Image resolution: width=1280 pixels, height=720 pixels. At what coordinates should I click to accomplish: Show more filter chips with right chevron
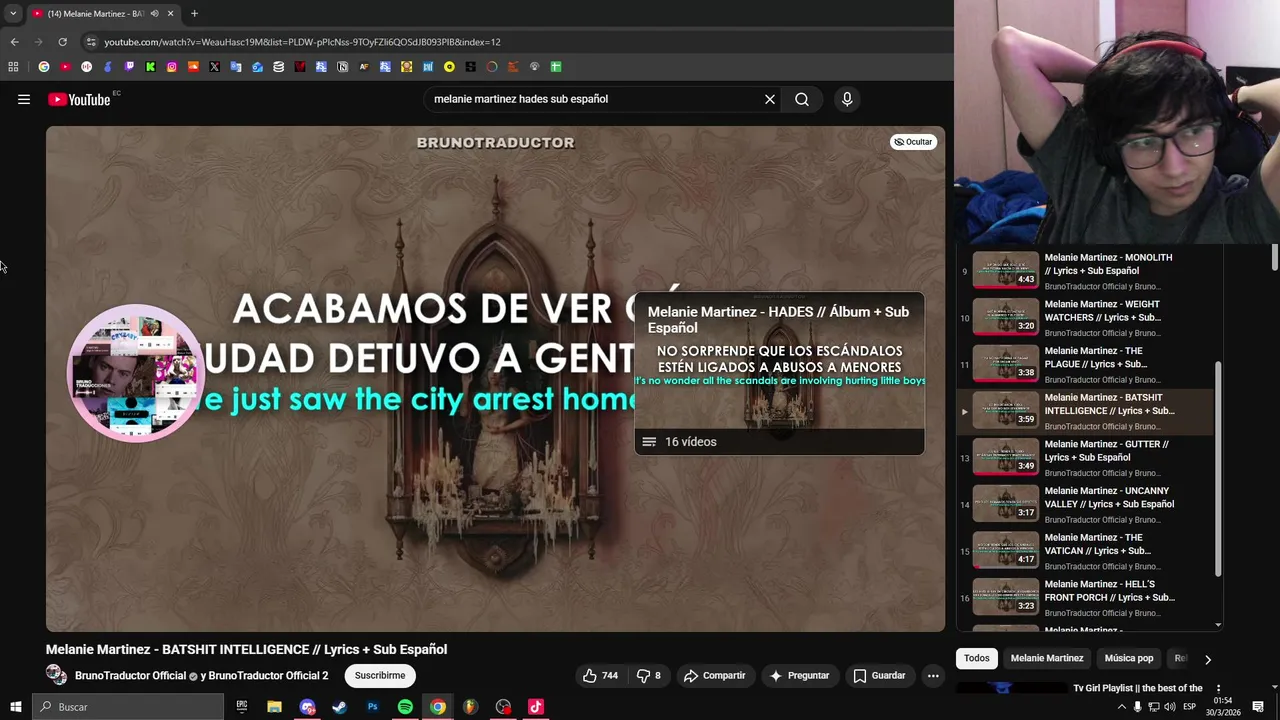tap(1207, 659)
